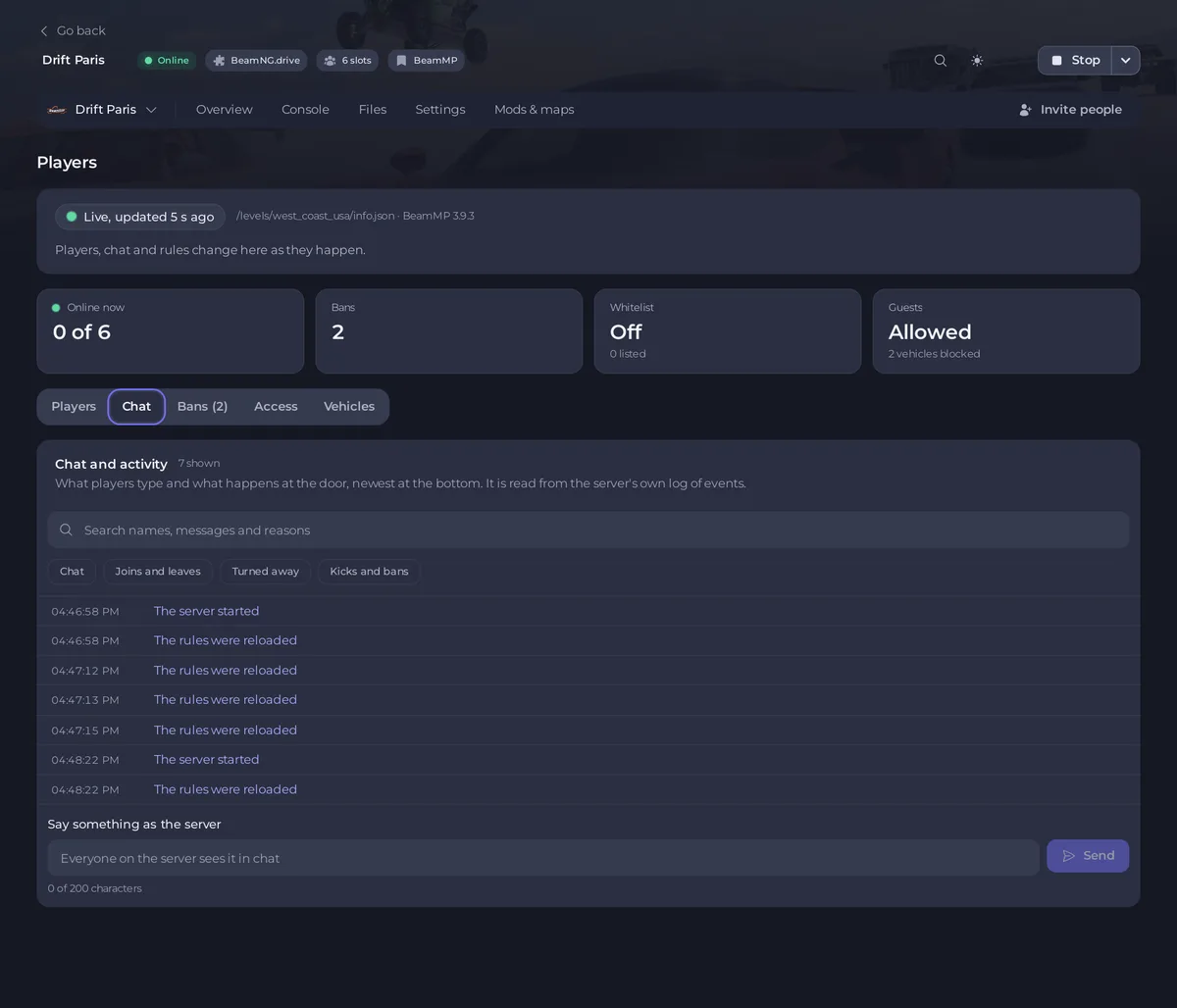This screenshot has width=1177, height=1008.
Task: Click the Drift Paris server logo icon
Action: 57,110
